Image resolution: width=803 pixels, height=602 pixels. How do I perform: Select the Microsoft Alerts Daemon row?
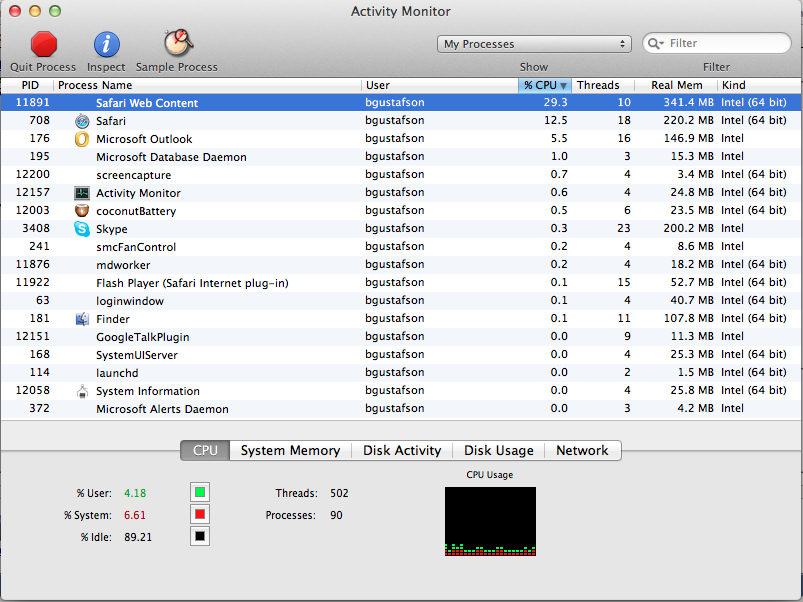[402, 408]
